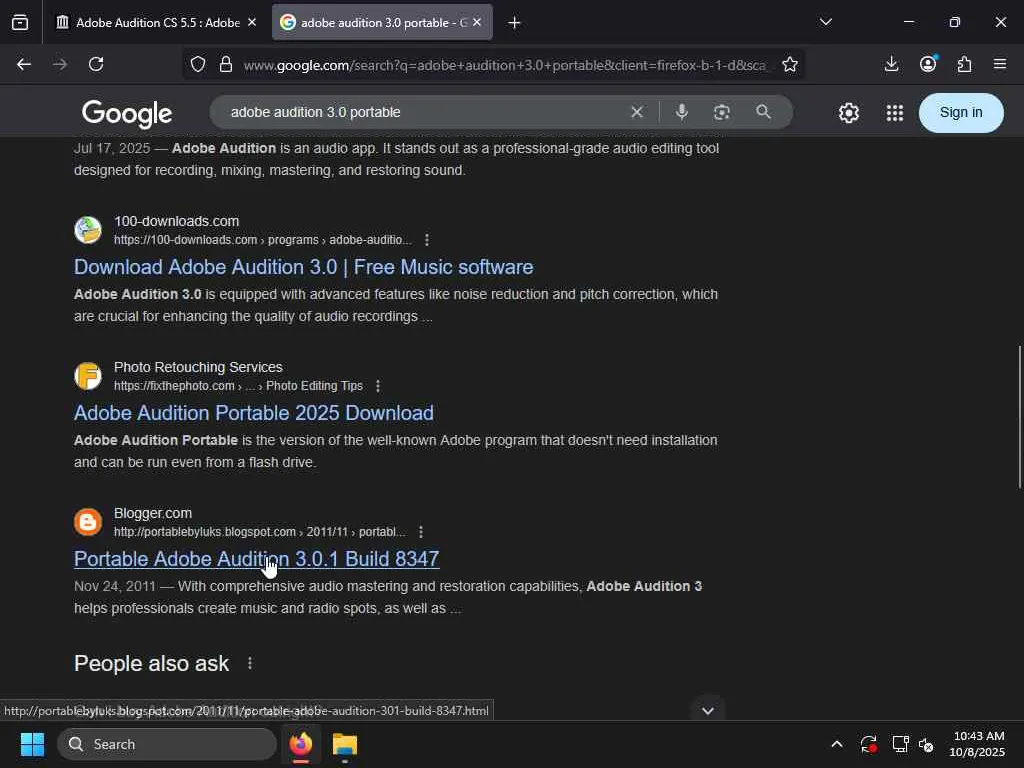1024x768 pixels.
Task: Click the portablebyluks.blogspot.com URL breadcrumb
Action: point(260,532)
